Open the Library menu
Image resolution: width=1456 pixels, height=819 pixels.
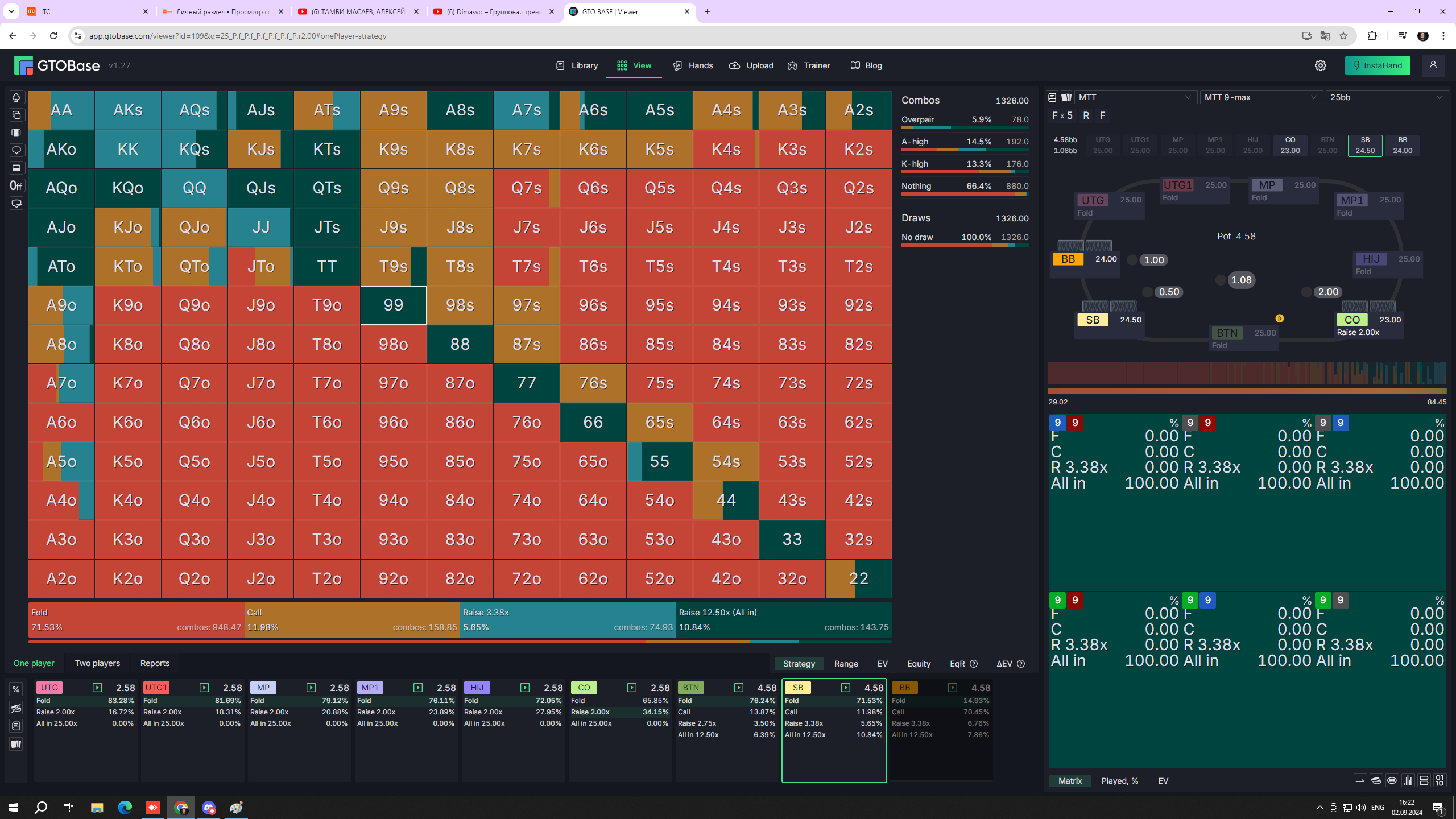click(577, 65)
